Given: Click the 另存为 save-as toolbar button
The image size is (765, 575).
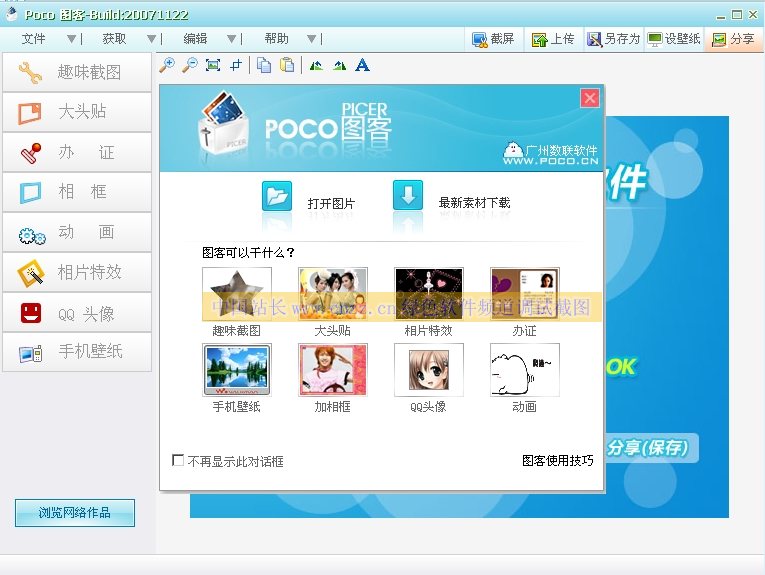Looking at the screenshot, I should tap(613, 39).
